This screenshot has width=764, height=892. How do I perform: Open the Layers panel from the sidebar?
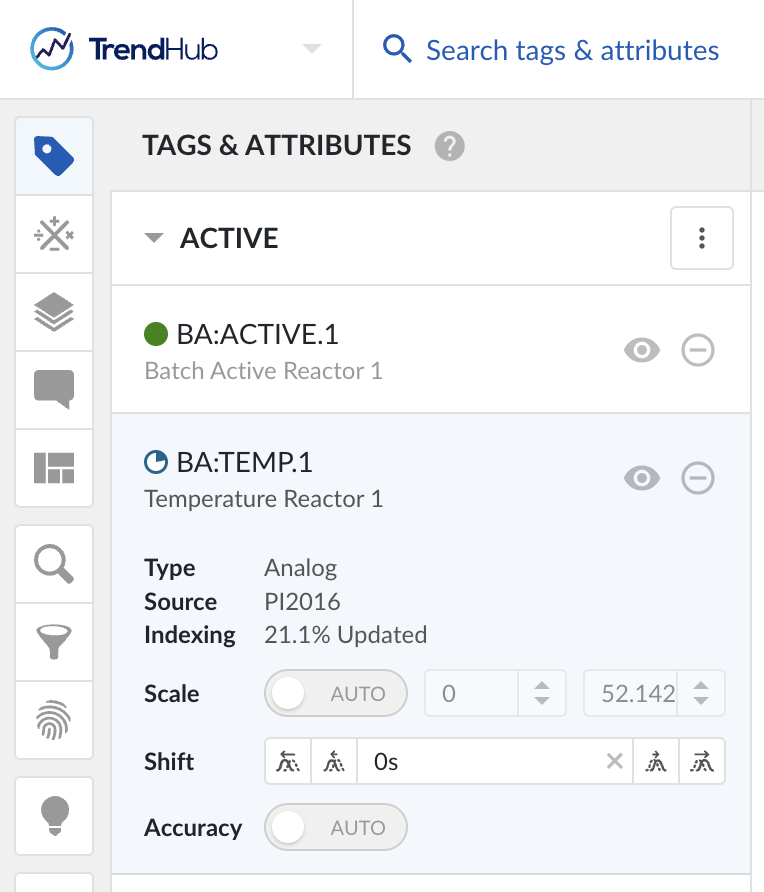54,312
